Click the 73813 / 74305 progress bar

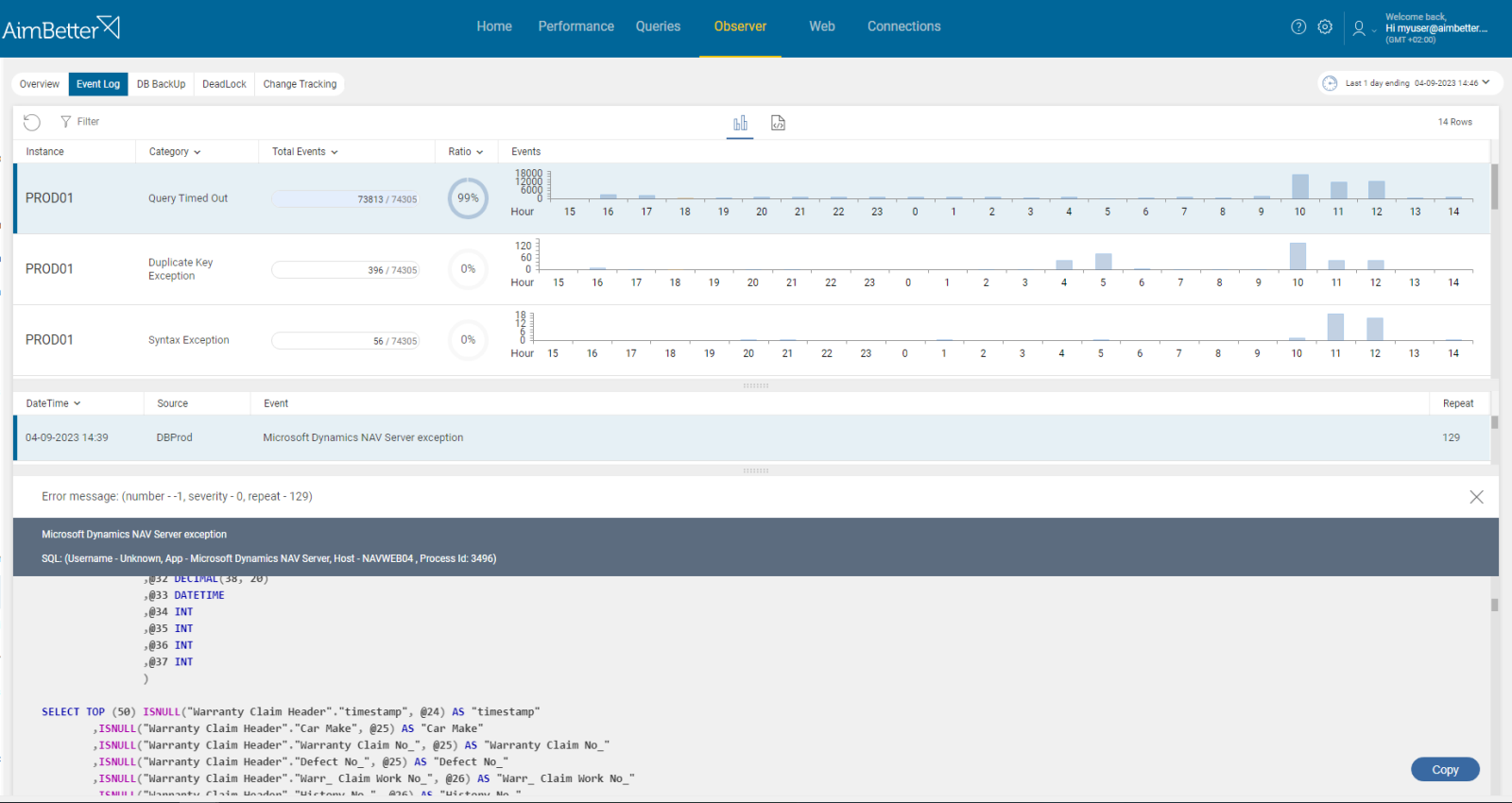point(345,199)
